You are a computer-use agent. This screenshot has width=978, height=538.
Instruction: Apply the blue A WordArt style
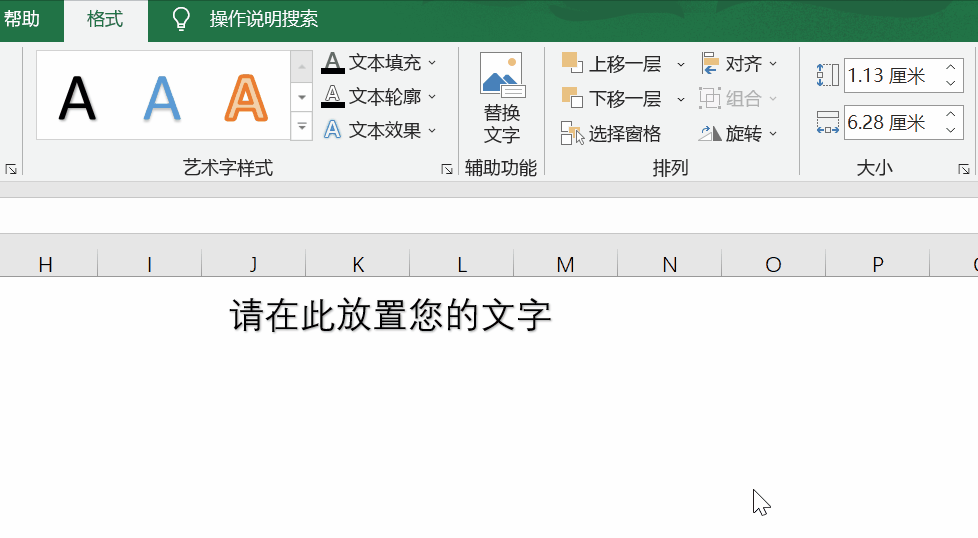(x=162, y=98)
